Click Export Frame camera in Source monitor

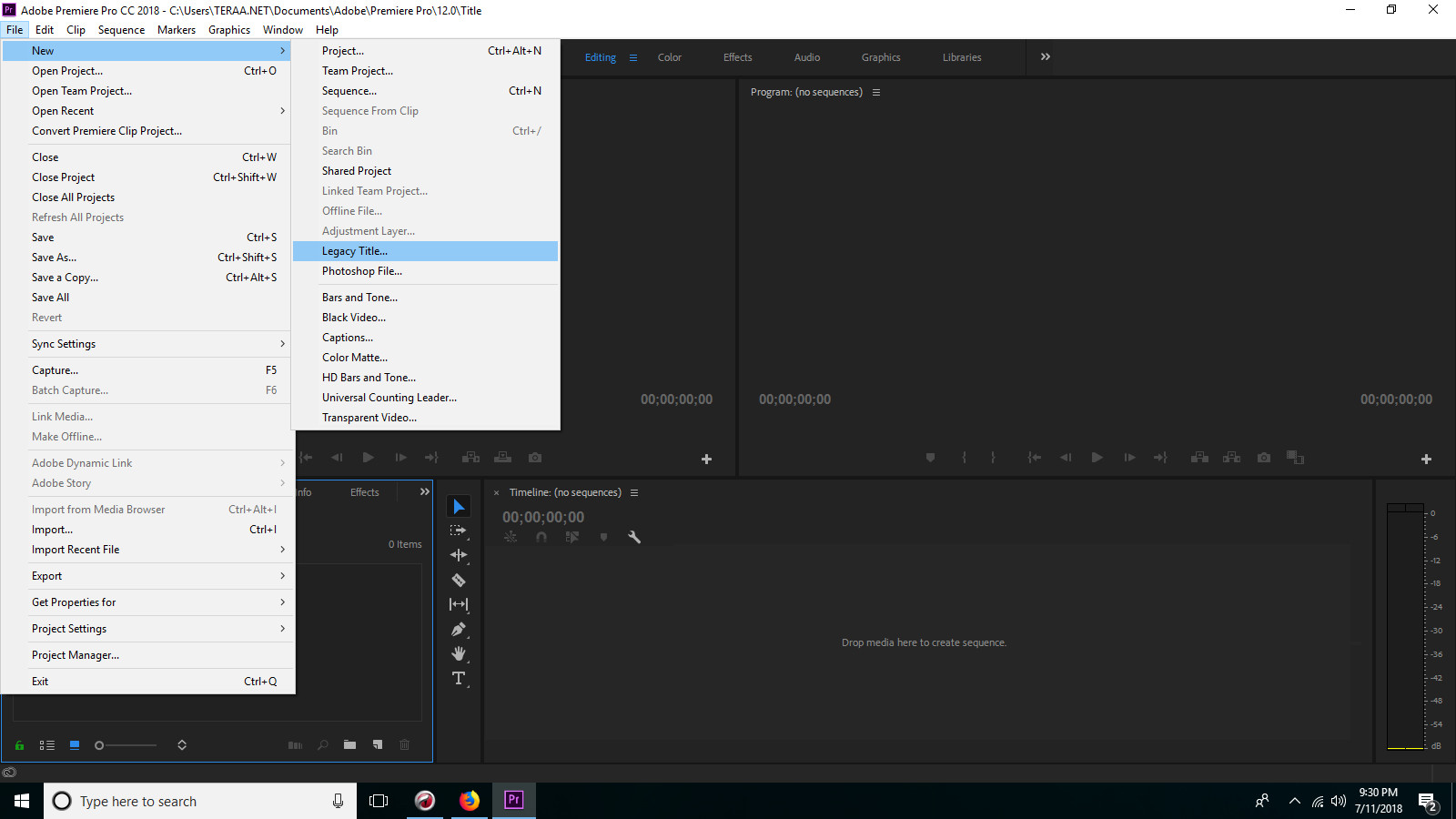(x=535, y=458)
